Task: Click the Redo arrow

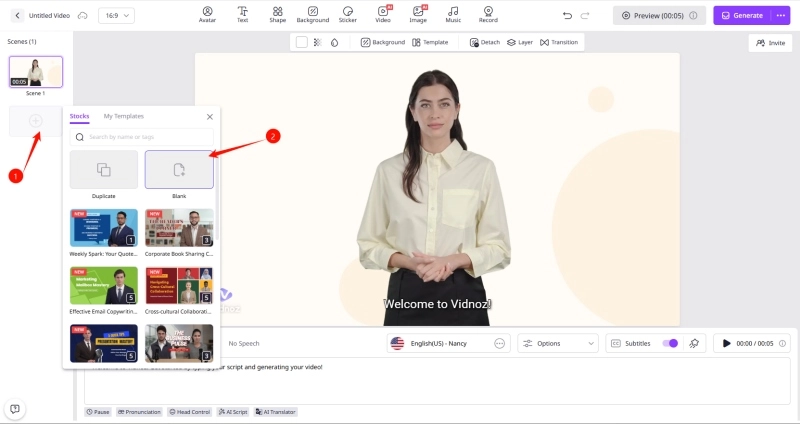Action: (x=585, y=16)
